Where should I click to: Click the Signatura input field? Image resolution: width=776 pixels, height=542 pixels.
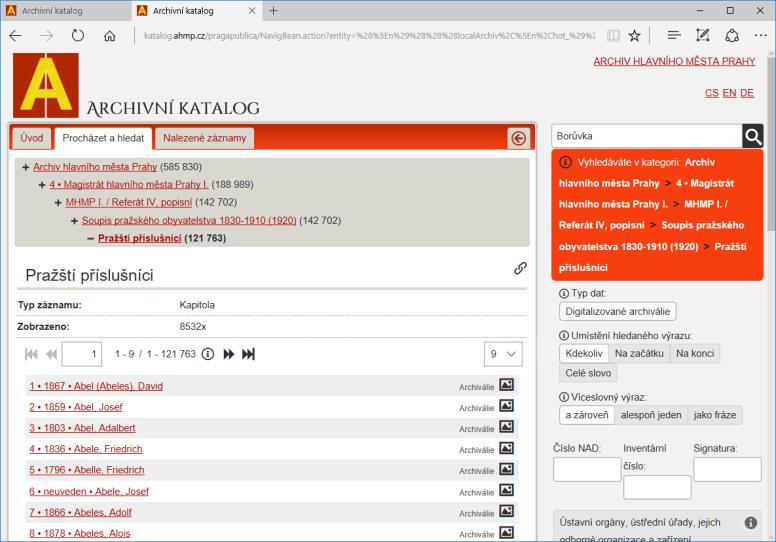tap(727, 469)
